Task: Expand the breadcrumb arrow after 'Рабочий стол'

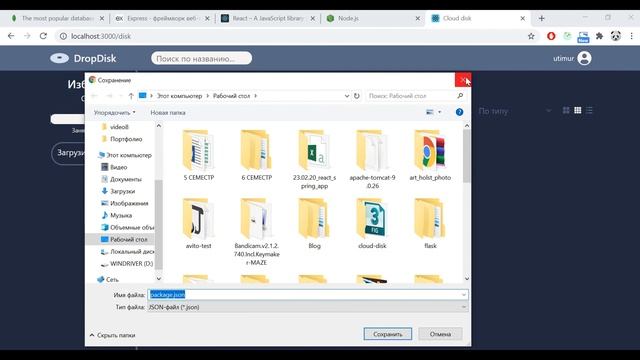Action: (x=256, y=96)
